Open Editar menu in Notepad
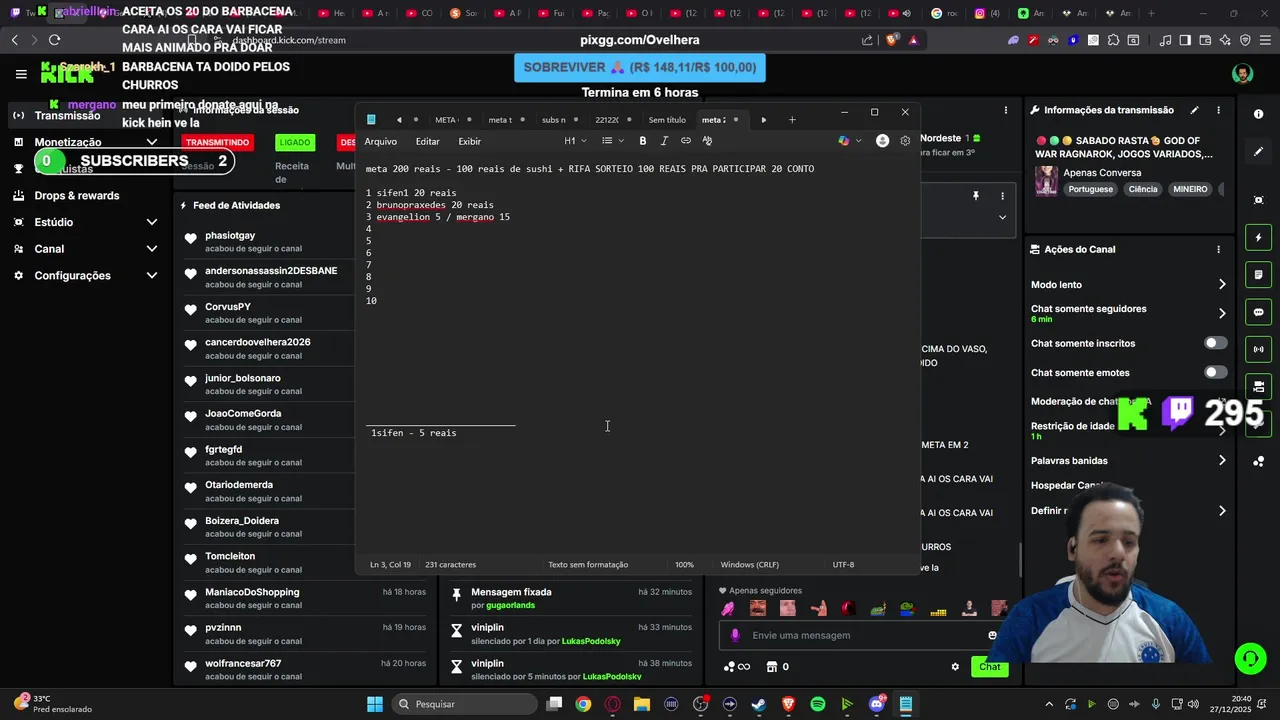The height and width of the screenshot is (720, 1280). pos(428,141)
